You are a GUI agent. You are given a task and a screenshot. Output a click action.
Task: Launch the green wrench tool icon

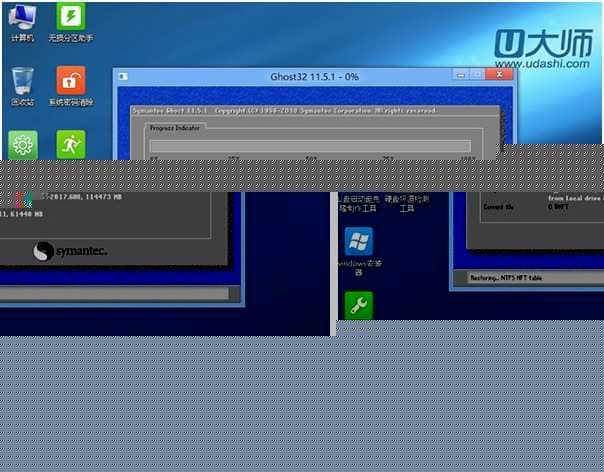358,304
